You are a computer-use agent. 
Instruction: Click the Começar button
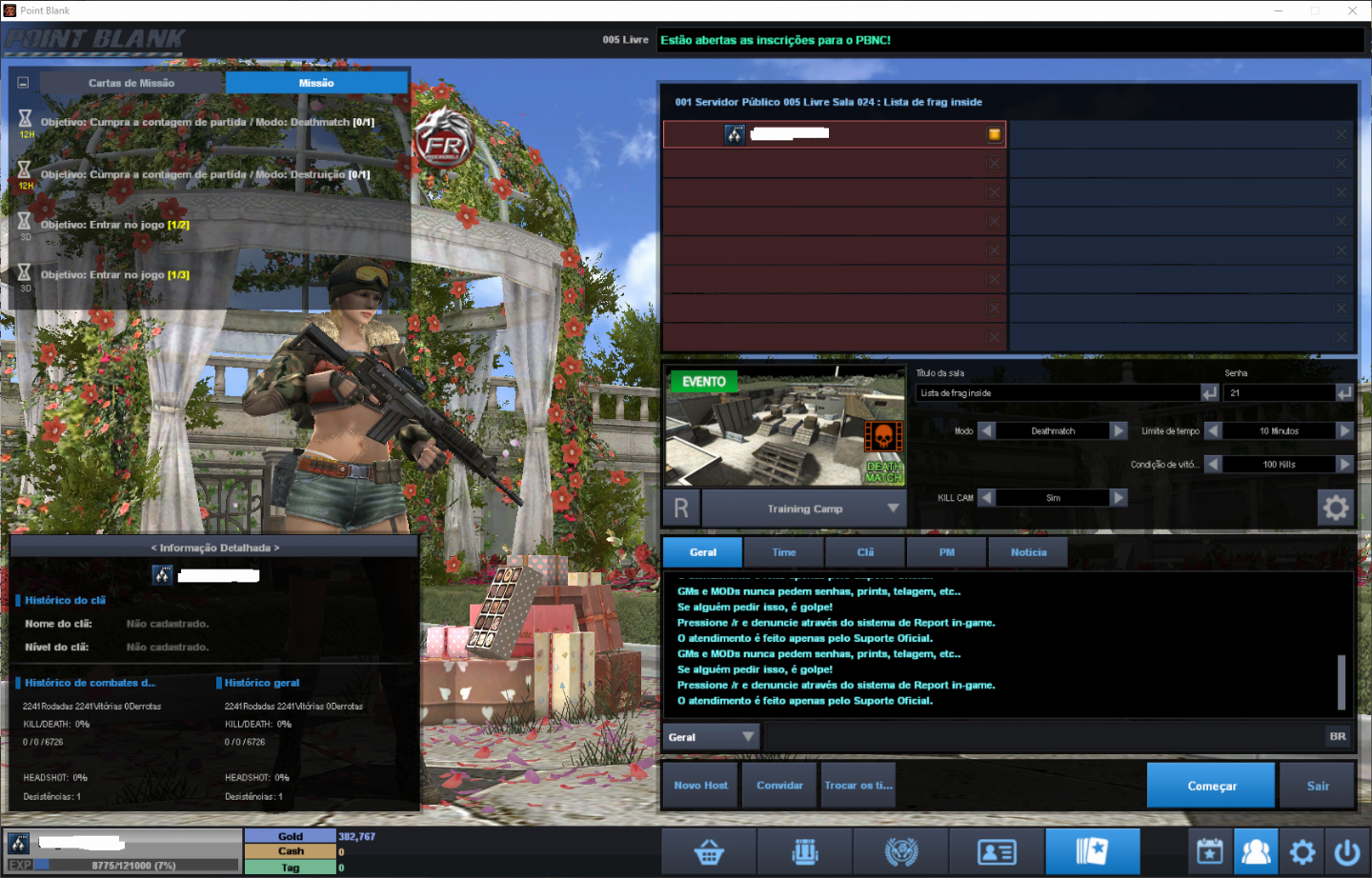(x=1211, y=786)
